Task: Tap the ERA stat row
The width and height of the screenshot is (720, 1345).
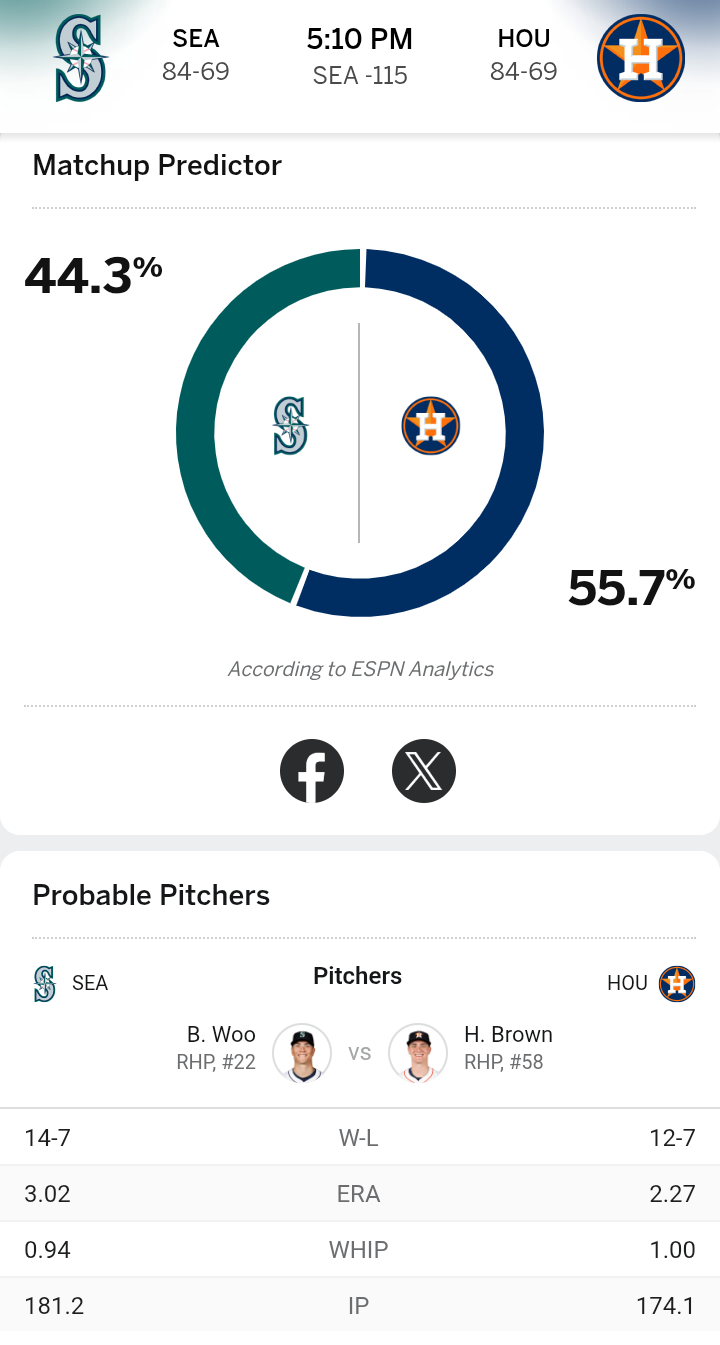Action: pos(359,1194)
